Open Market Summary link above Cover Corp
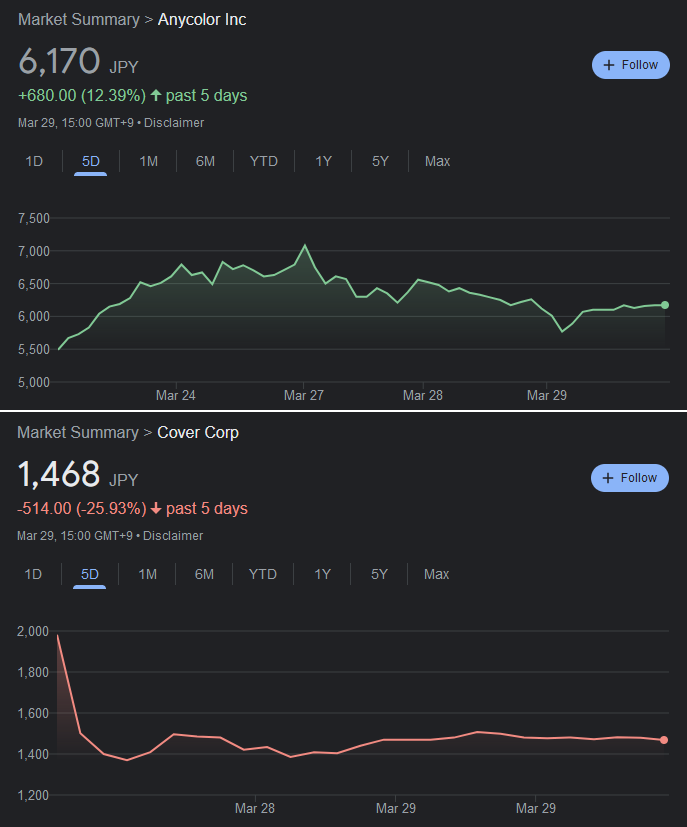 (78, 433)
